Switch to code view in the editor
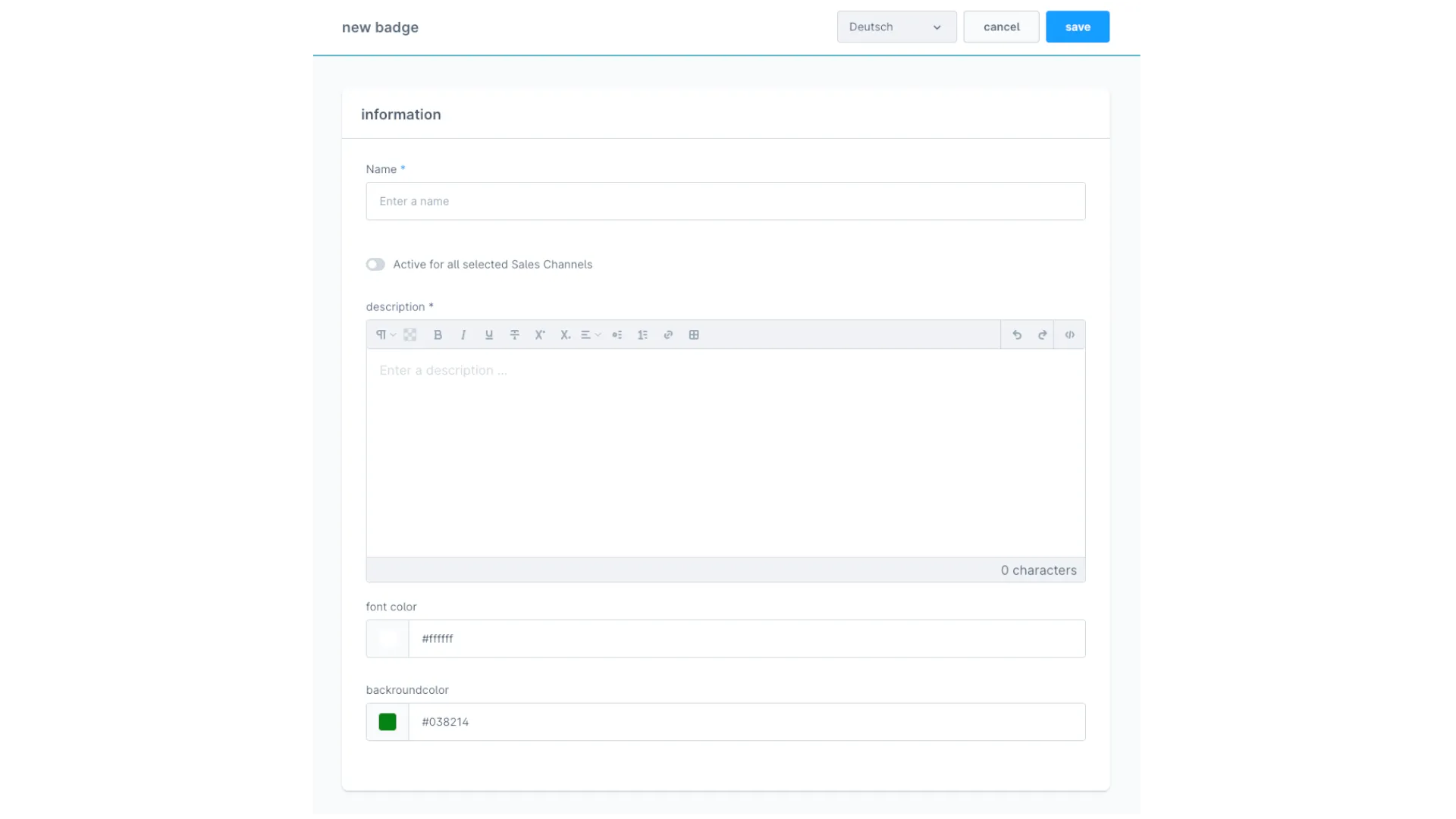This screenshot has width=1456, height=819. pos(1069,334)
